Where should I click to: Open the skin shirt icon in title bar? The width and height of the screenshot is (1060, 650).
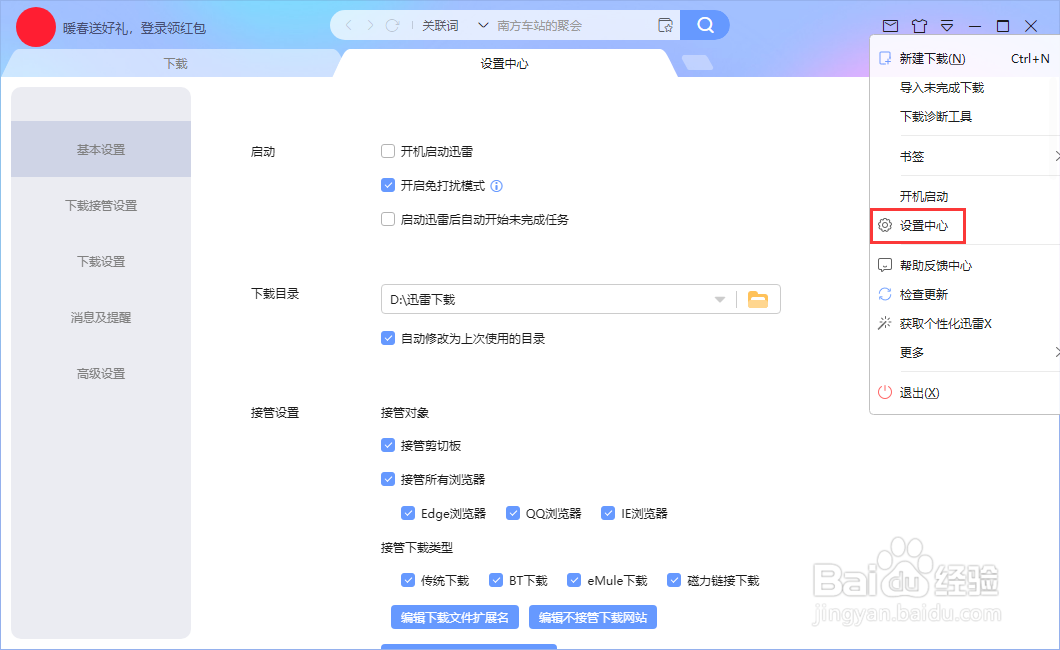[919, 26]
